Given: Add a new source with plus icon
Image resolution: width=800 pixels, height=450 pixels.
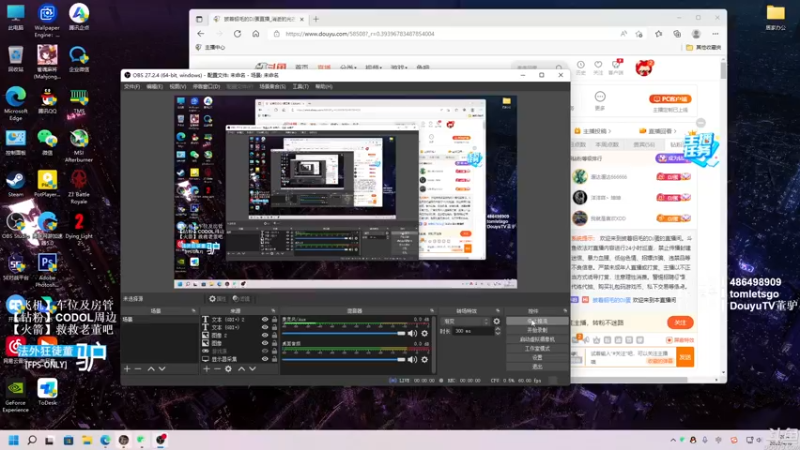Looking at the screenshot, I should [207, 368].
